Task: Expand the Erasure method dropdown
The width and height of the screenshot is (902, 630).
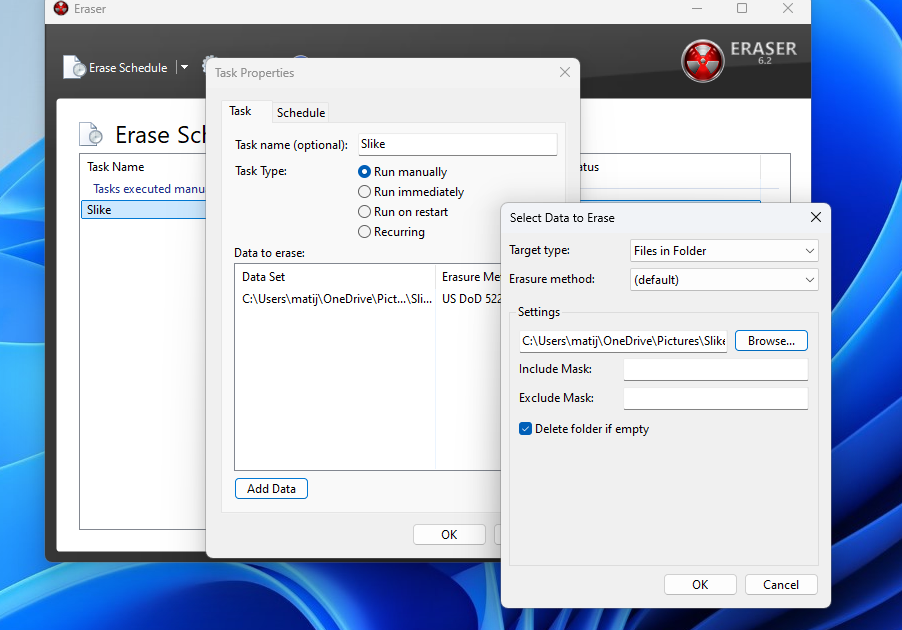Action: click(724, 280)
